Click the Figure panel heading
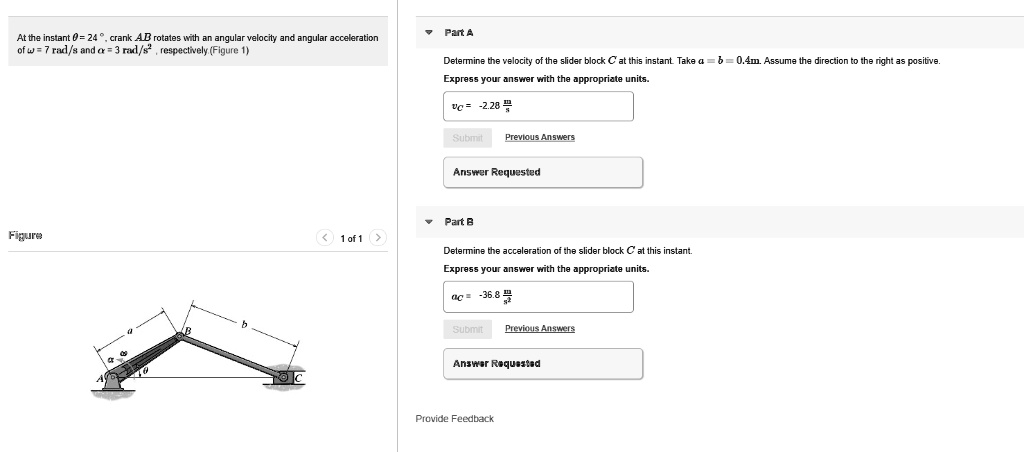Viewport: 1024px width, 452px height. 25,236
